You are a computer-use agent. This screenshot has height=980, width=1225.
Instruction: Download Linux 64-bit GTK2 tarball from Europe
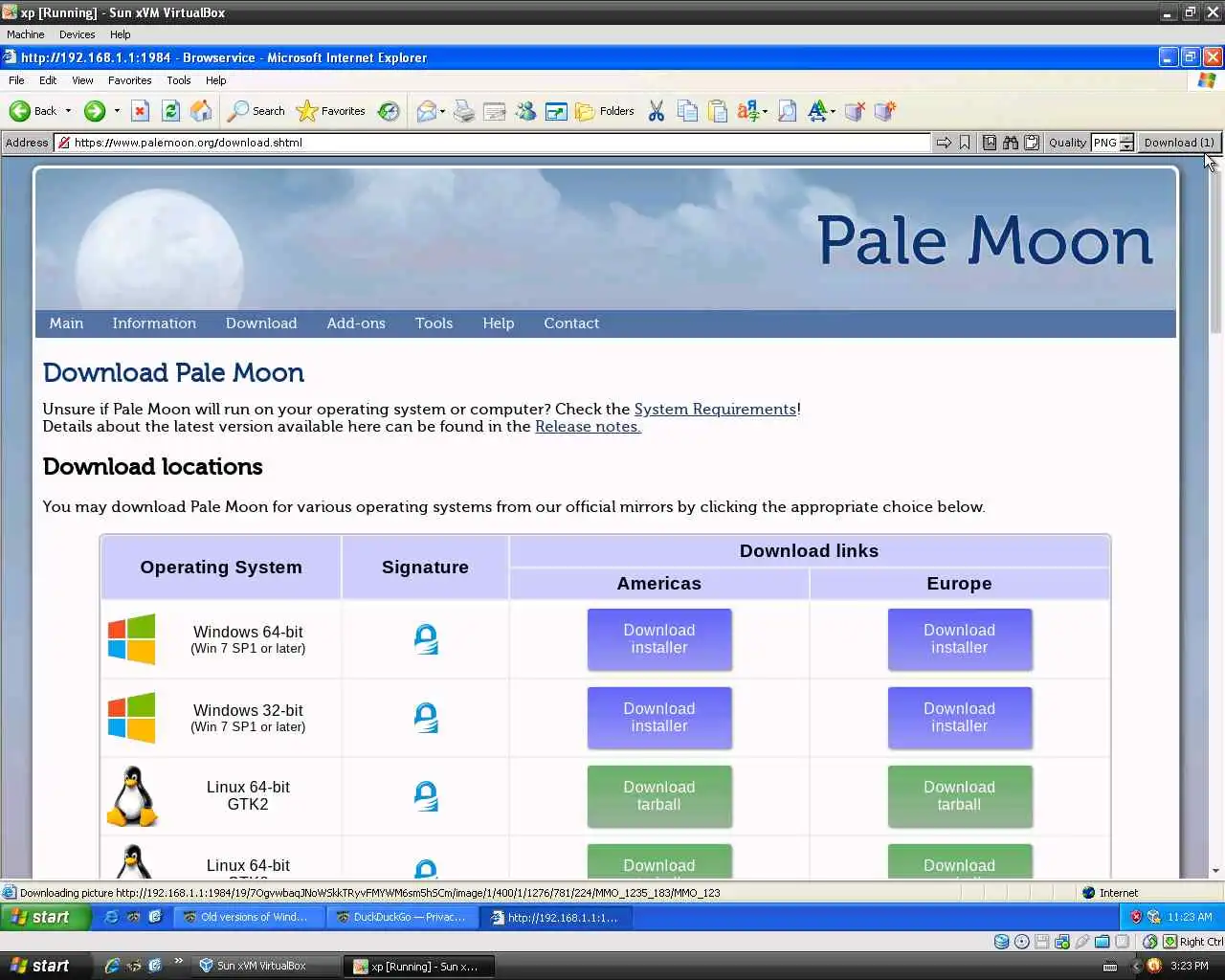pos(960,796)
